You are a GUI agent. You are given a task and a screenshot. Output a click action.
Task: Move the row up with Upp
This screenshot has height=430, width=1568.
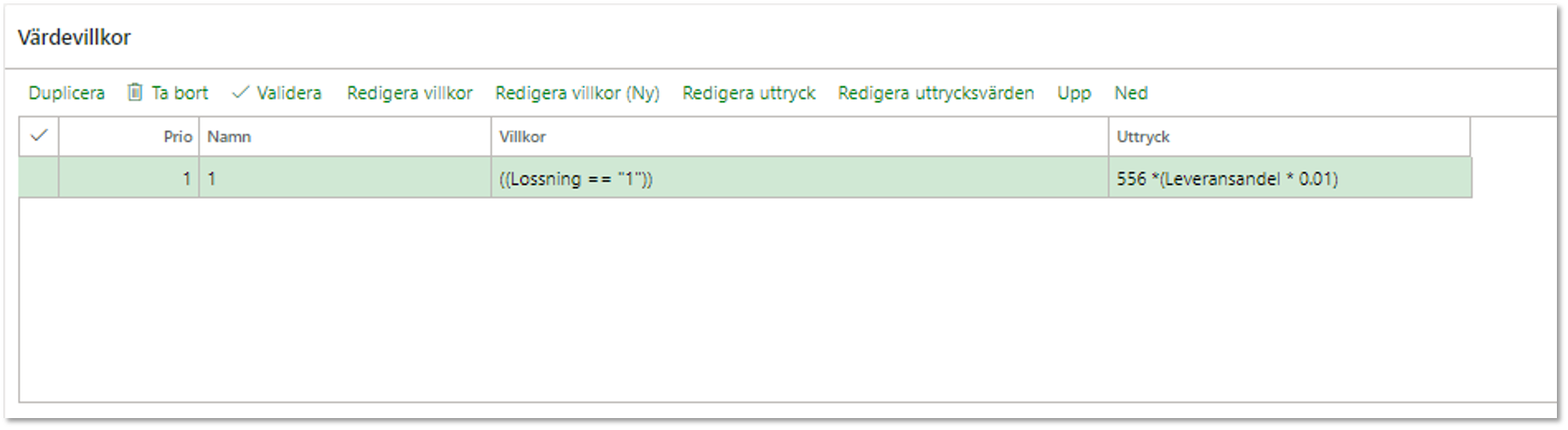1074,93
